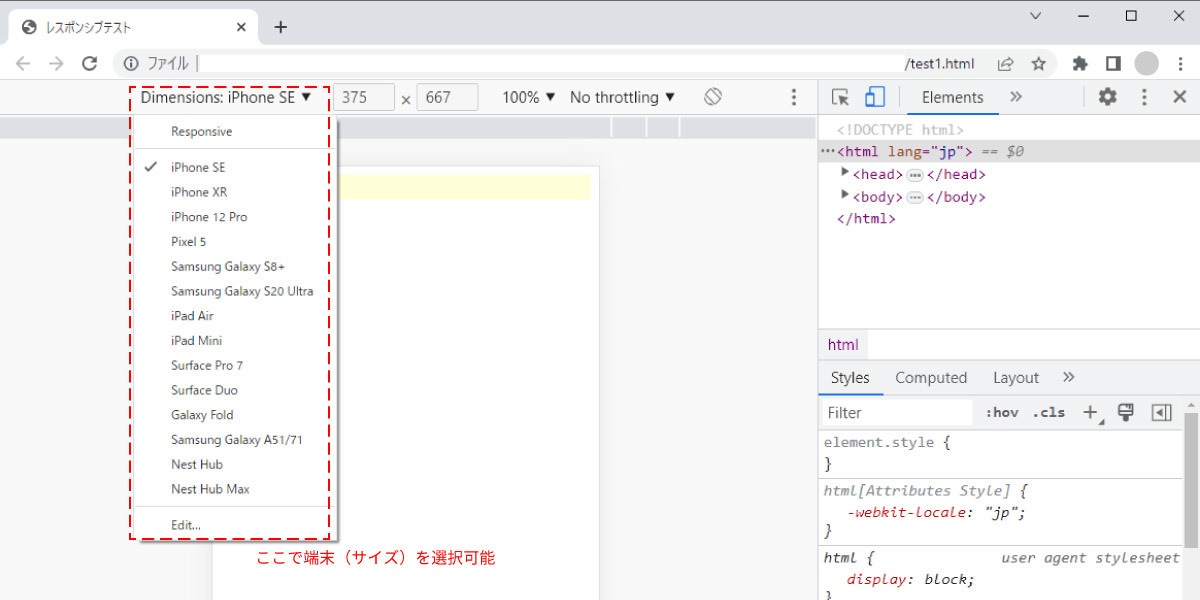
Task: Toggle the device toolbar
Action: pyautogui.click(x=875, y=97)
